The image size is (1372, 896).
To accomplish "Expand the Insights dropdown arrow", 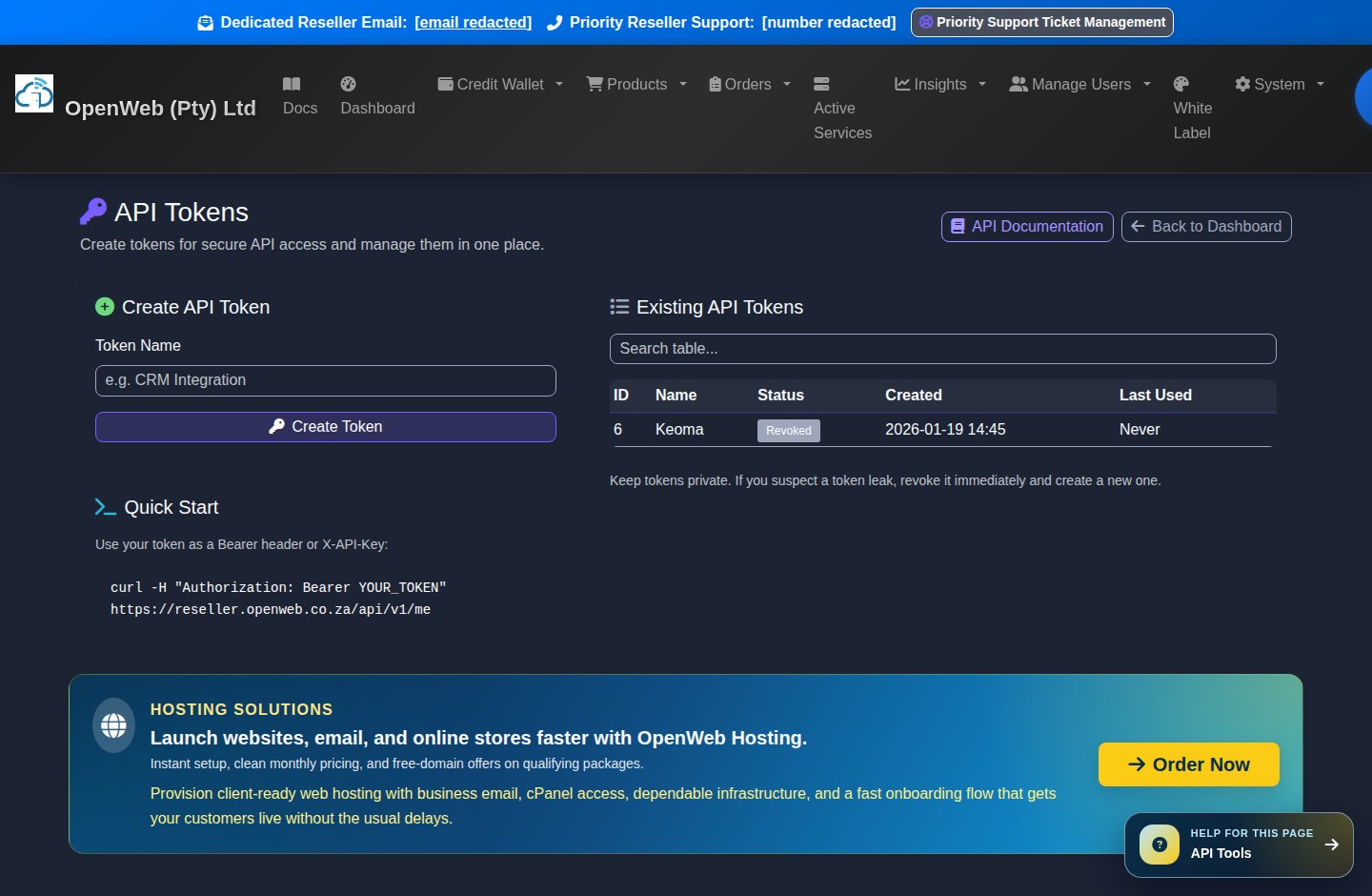I will point(982,84).
